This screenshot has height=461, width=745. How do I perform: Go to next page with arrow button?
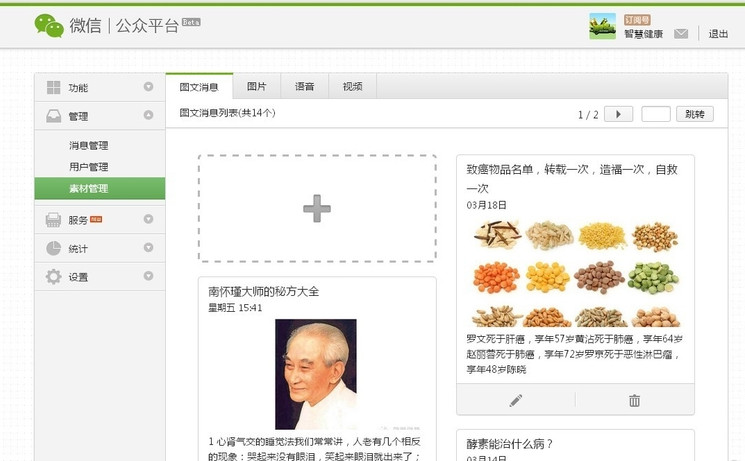618,114
